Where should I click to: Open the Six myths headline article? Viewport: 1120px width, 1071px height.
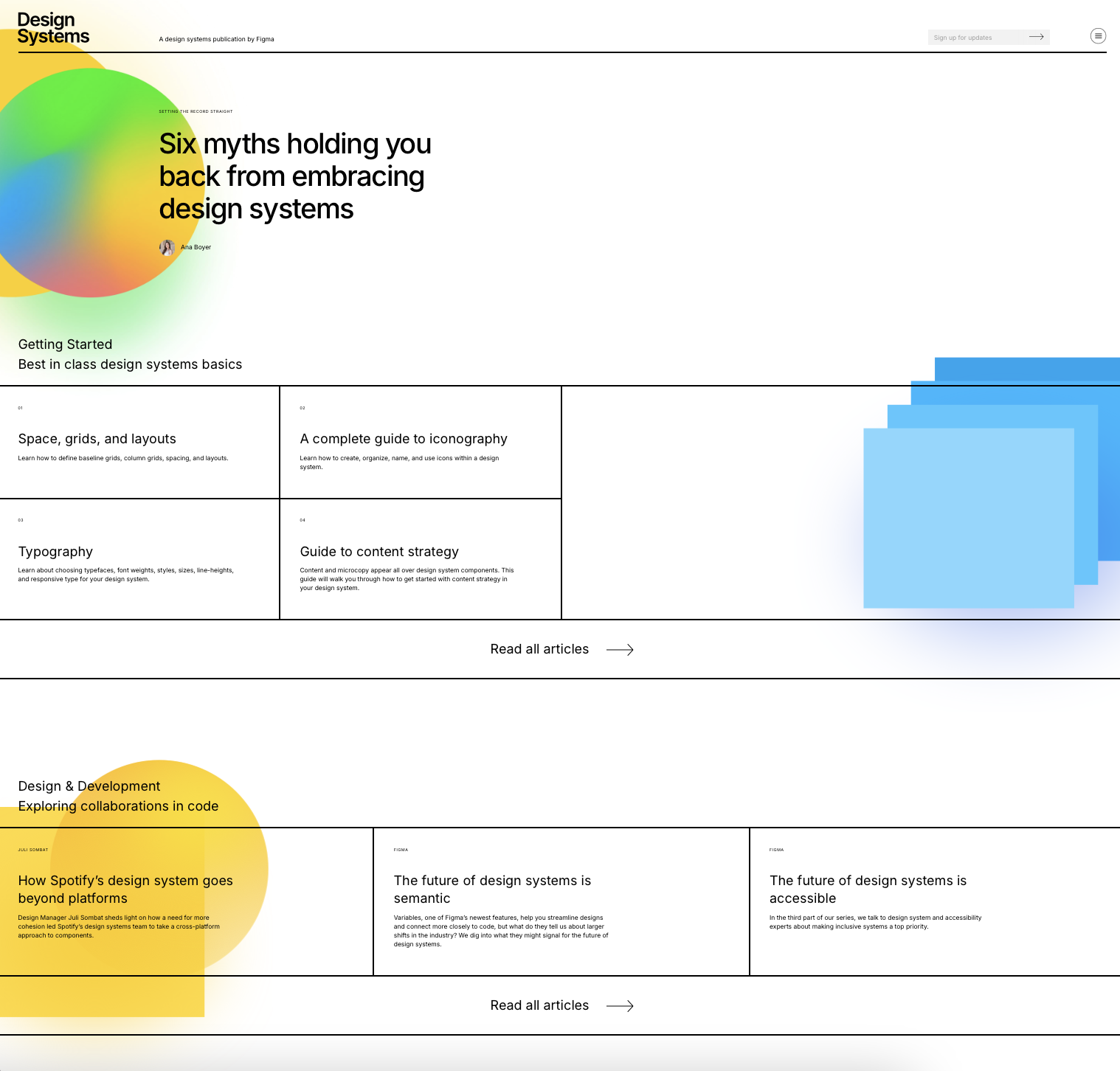[295, 176]
